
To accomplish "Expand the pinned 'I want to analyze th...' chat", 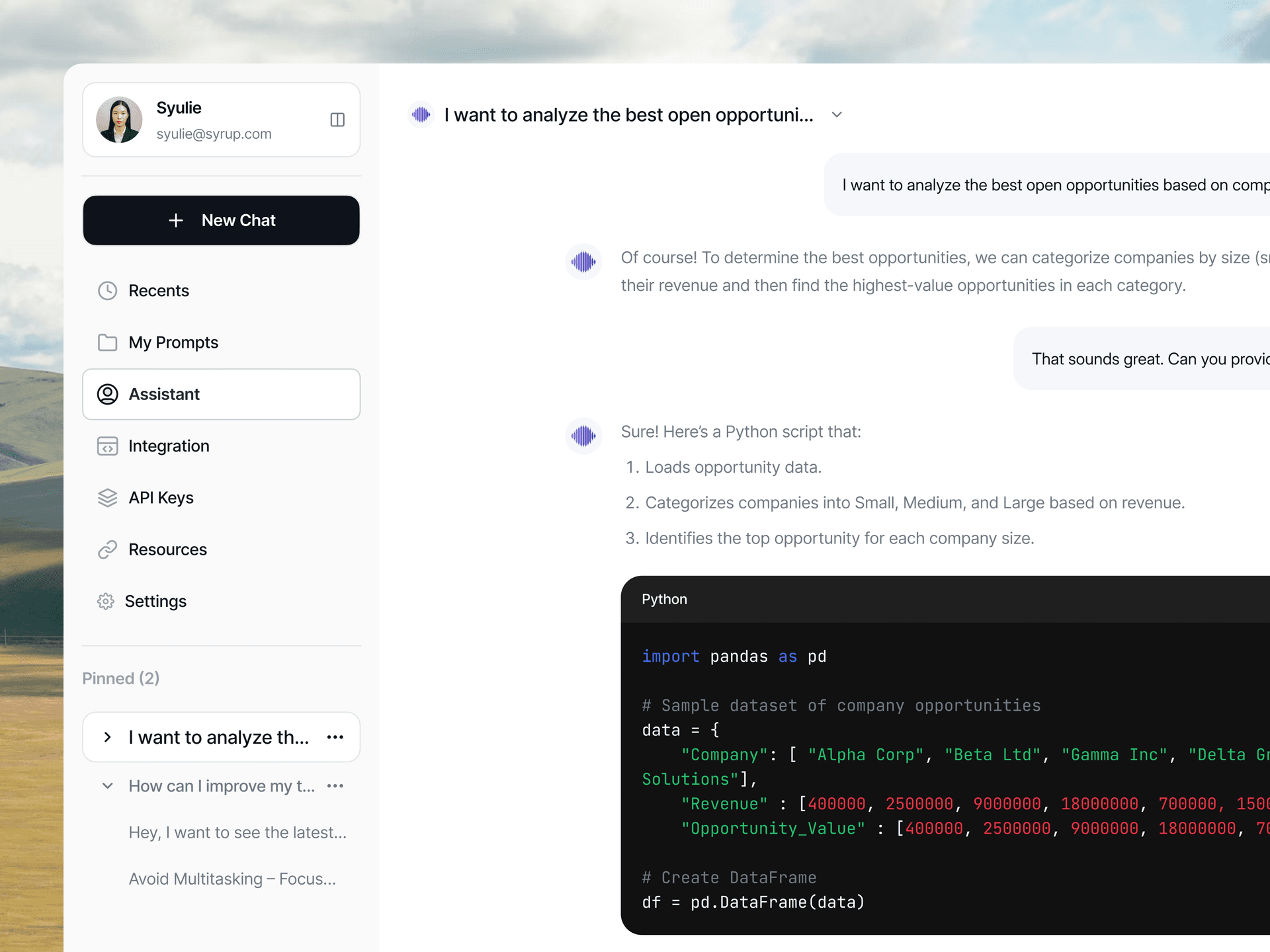I will pyautogui.click(x=108, y=737).
